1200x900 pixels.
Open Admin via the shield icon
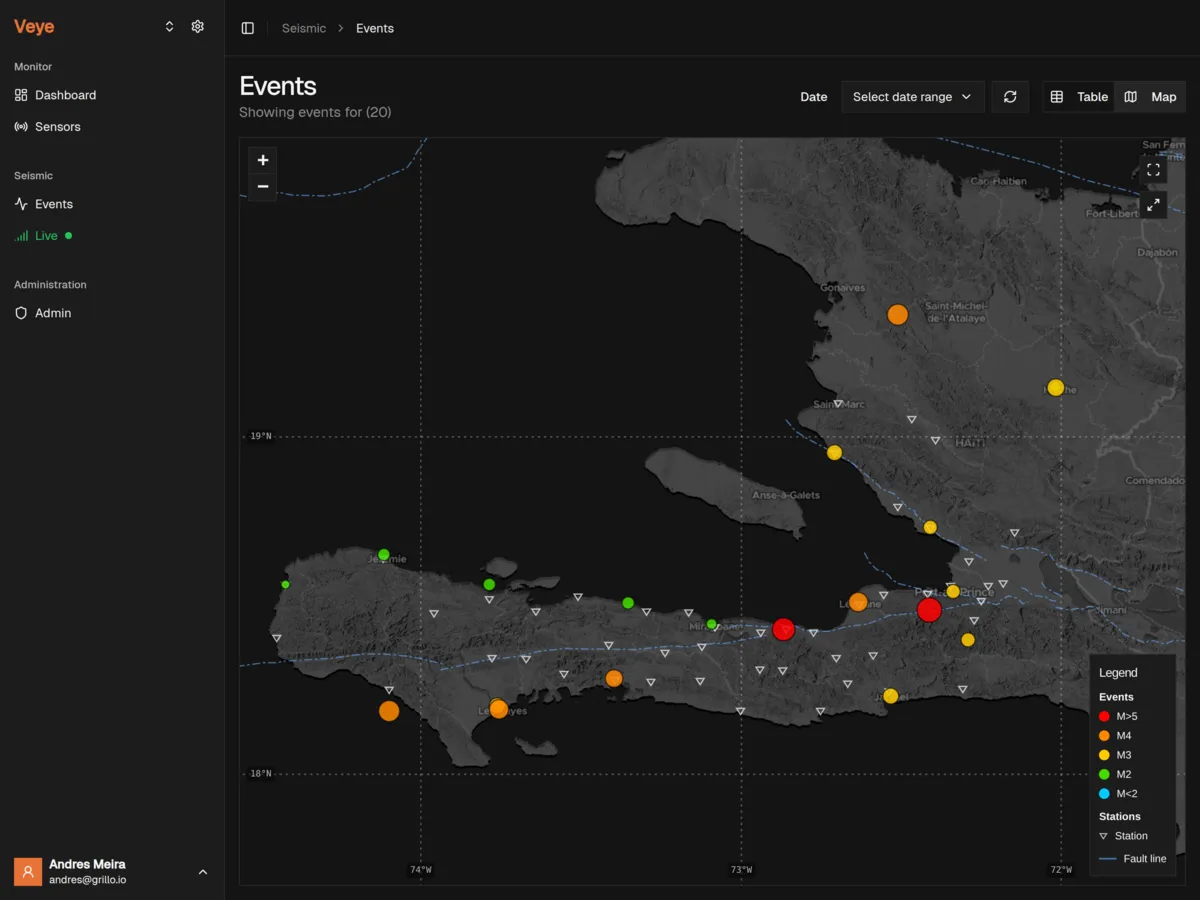coord(21,313)
